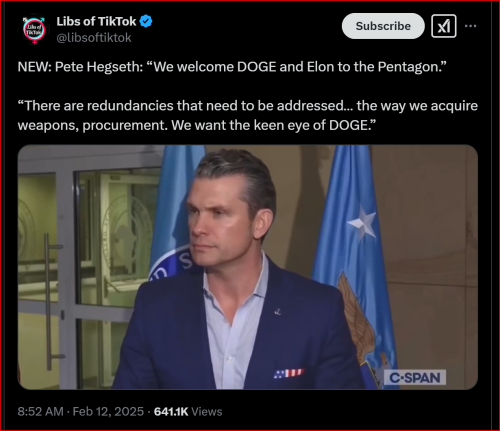
Task: Click the C-SPAN watermark on the video
Action: point(415,378)
